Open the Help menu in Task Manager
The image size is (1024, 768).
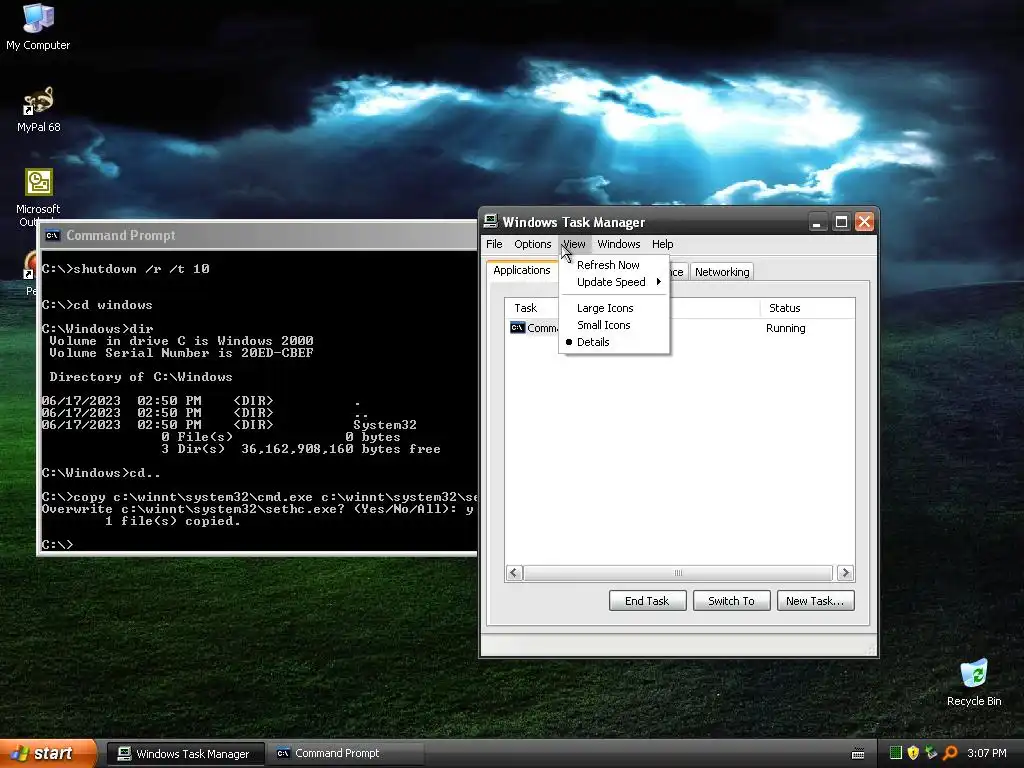(662, 244)
